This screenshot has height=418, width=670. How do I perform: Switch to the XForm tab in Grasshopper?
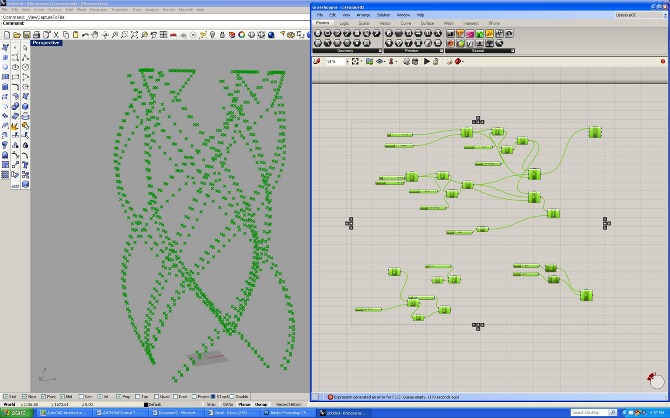pos(494,23)
